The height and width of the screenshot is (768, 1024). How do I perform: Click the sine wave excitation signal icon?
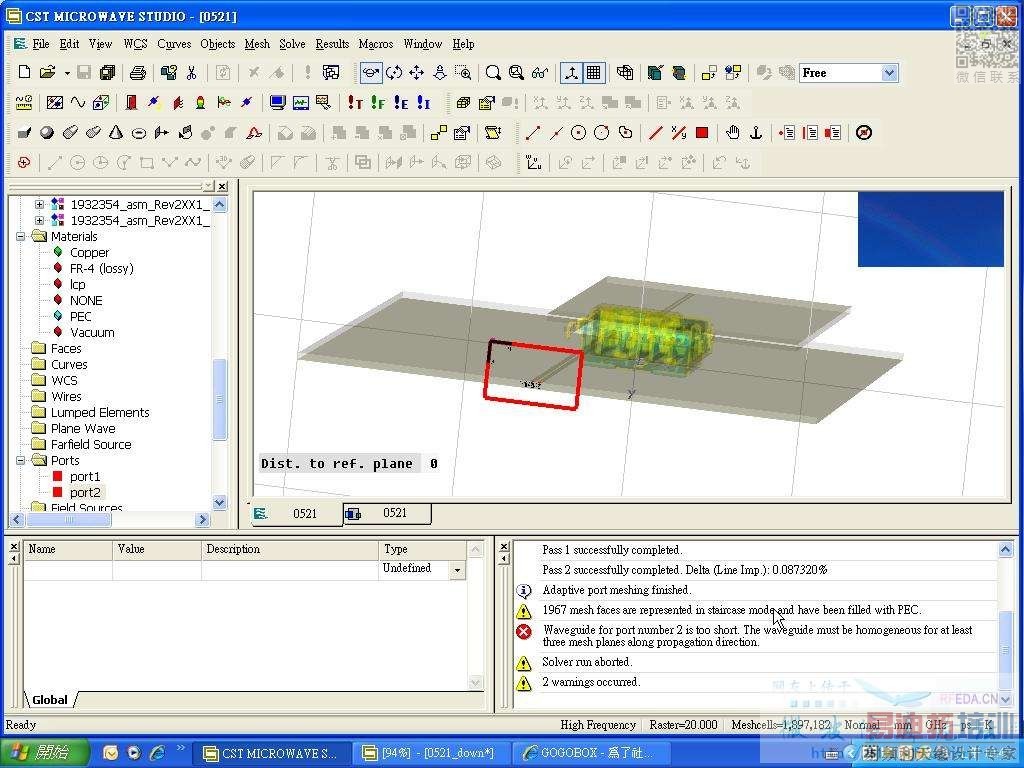click(78, 103)
